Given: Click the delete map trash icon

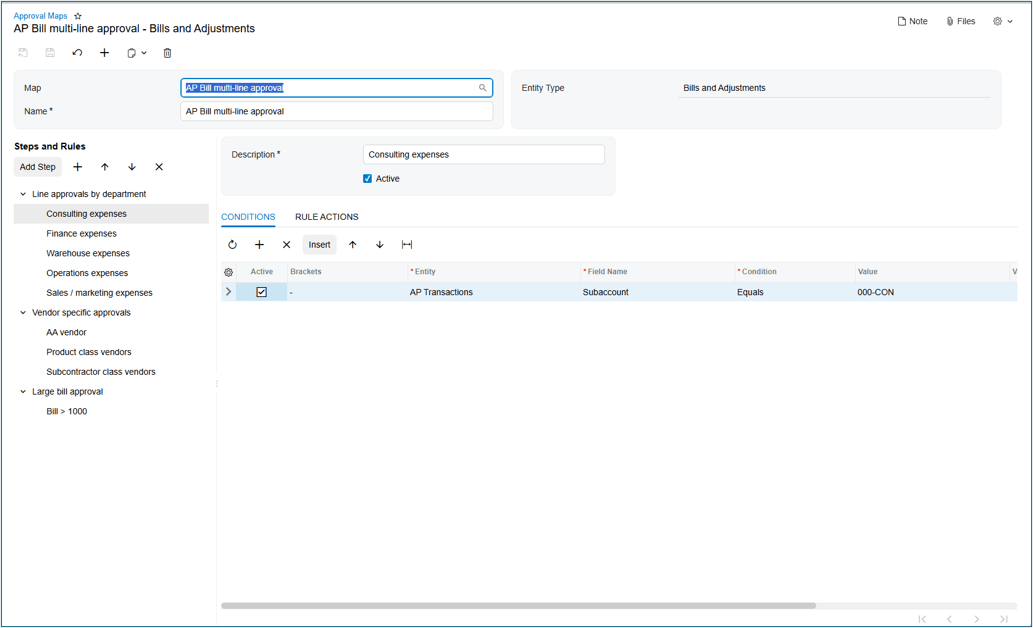Looking at the screenshot, I should (166, 52).
